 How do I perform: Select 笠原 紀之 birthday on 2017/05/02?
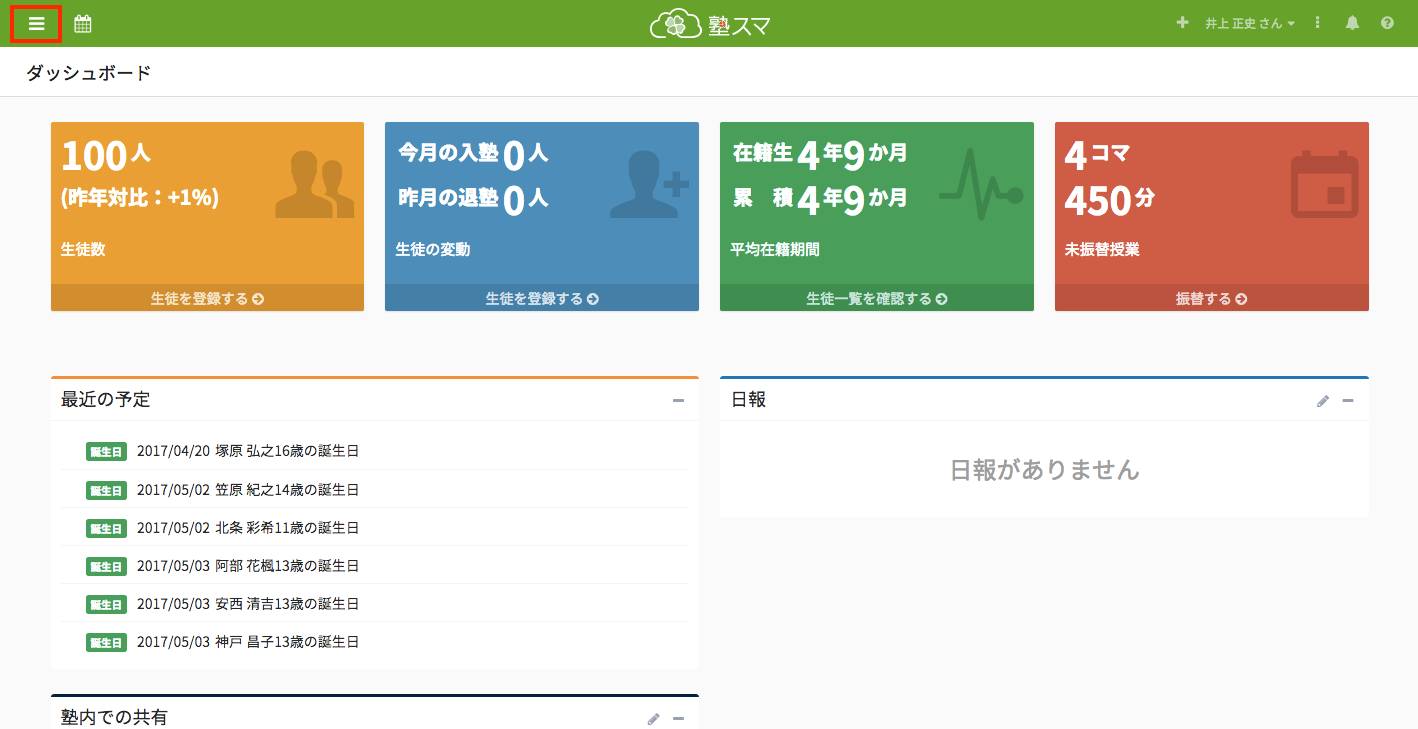247,490
